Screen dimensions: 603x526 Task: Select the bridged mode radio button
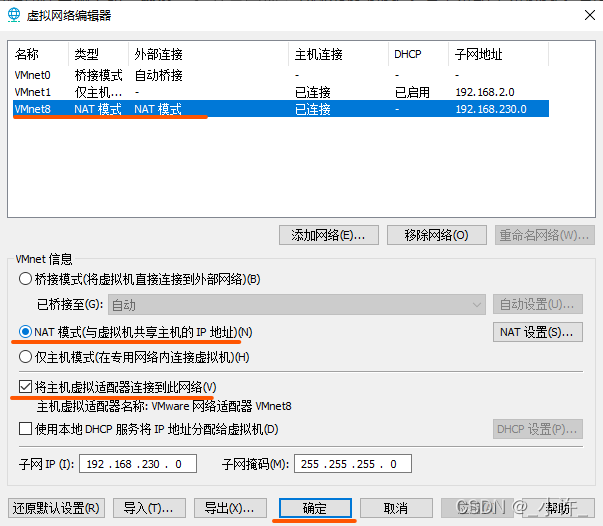(25, 279)
